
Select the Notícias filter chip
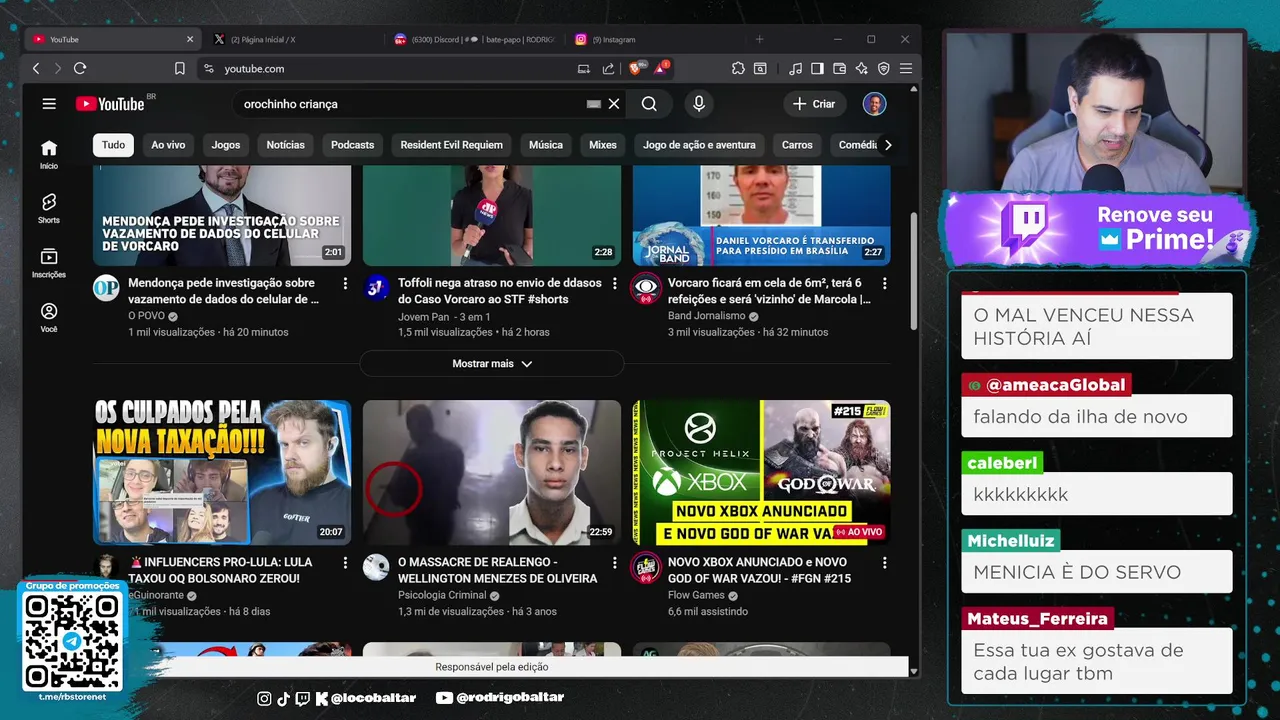pos(285,145)
